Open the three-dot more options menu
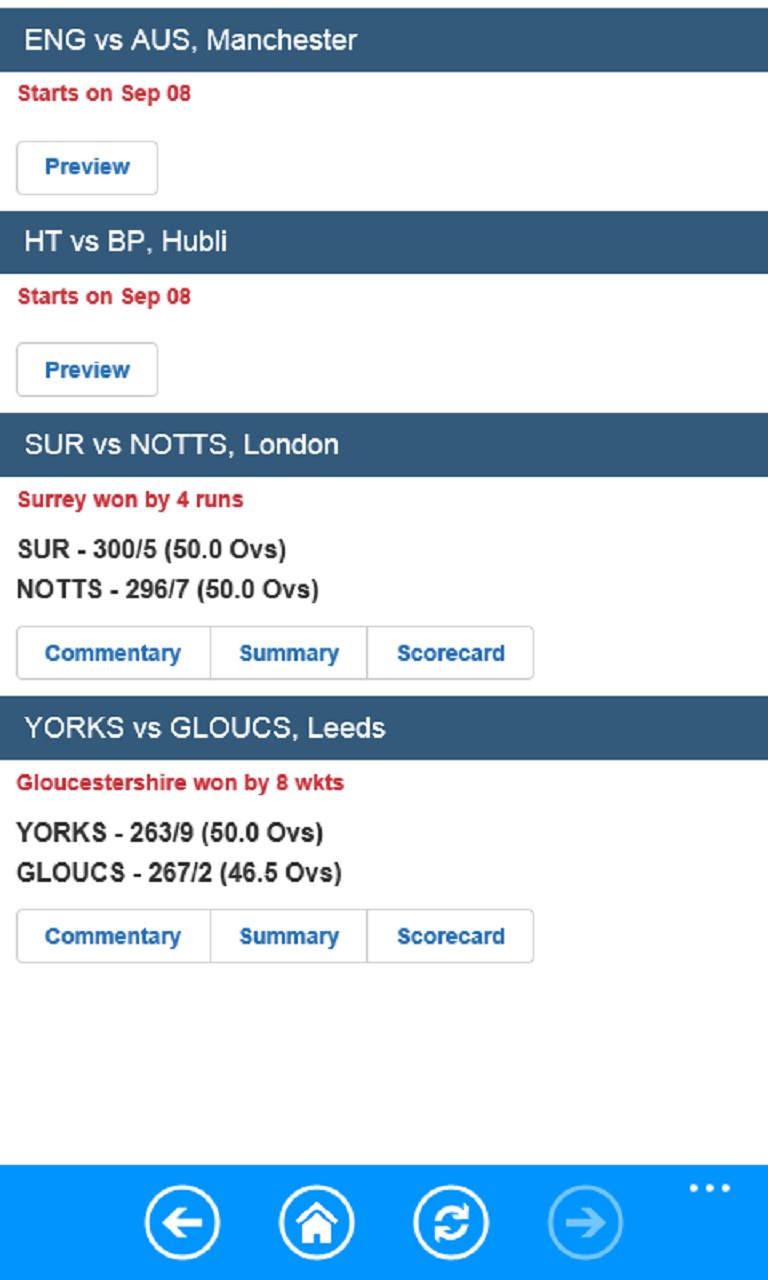Image resolution: width=768 pixels, height=1280 pixels. tap(710, 1189)
